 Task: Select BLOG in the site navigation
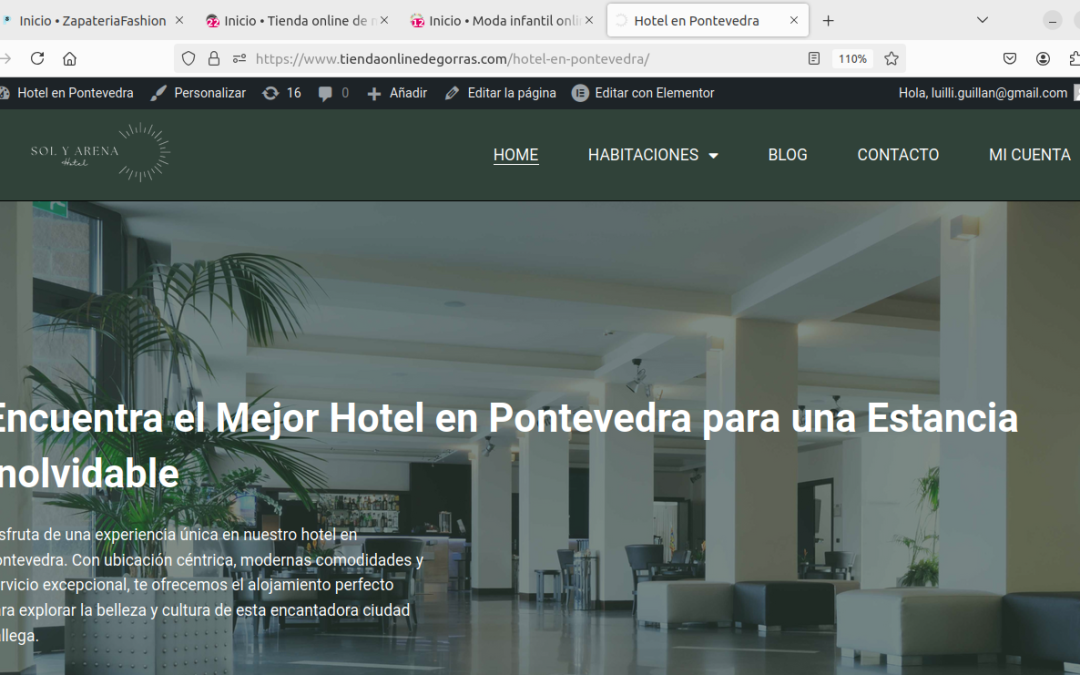coord(787,155)
